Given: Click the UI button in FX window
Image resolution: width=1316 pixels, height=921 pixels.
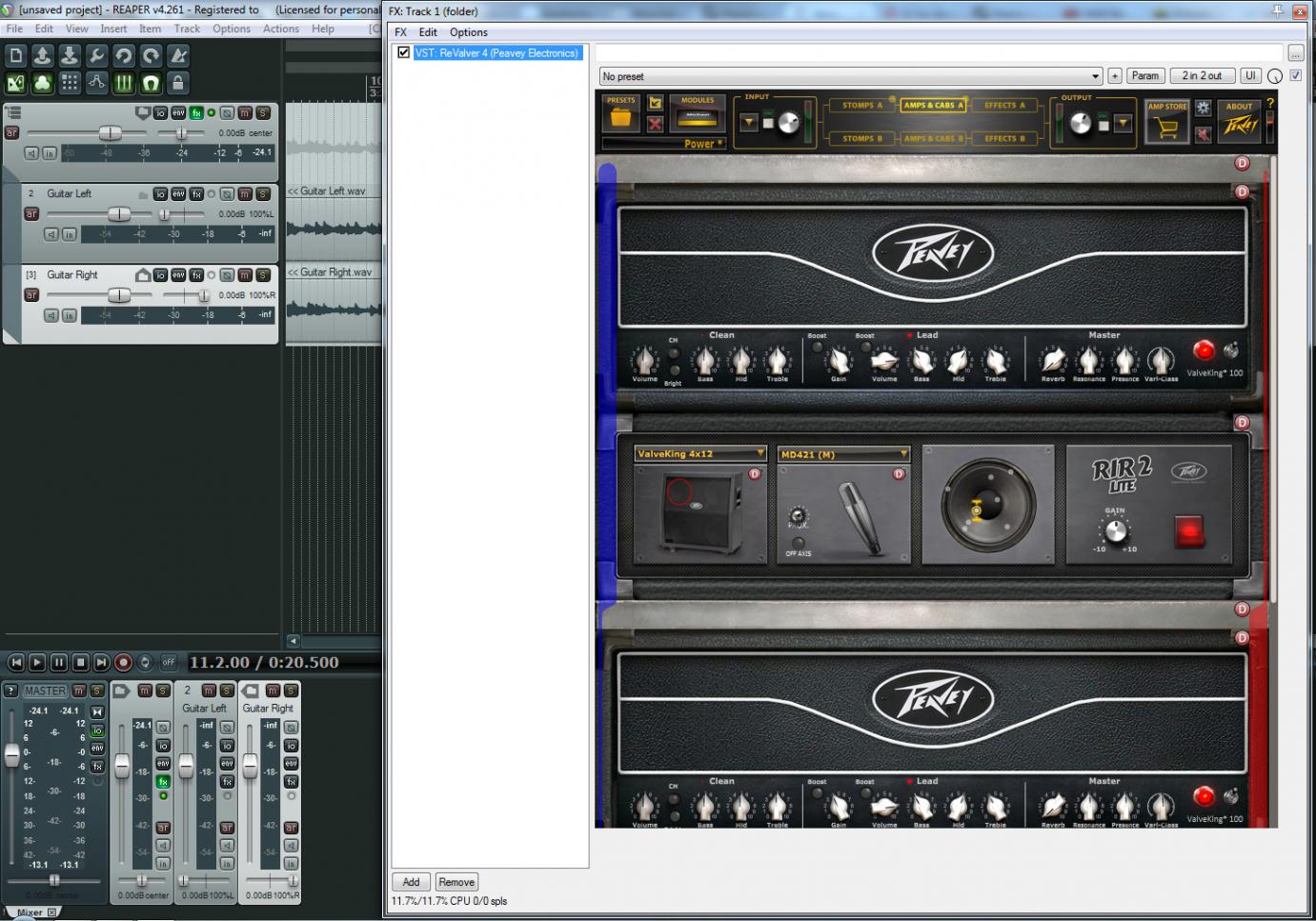Looking at the screenshot, I should (1250, 76).
